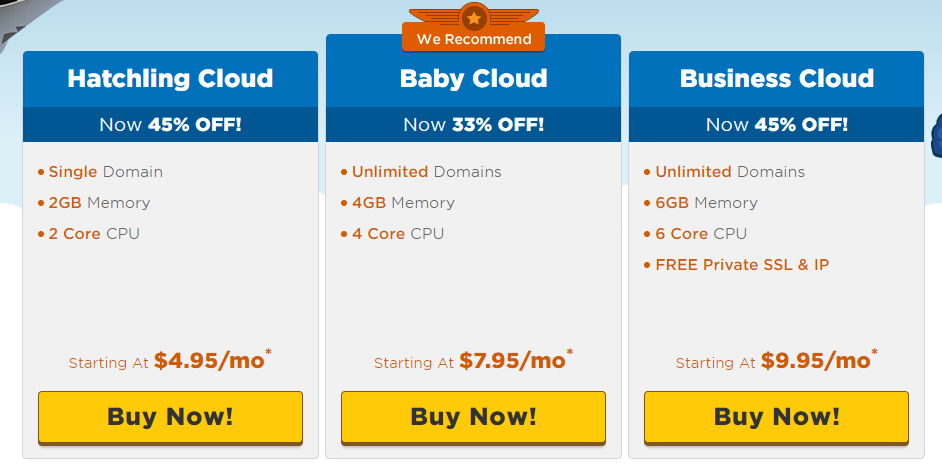Screen dimensions: 942x465
Task: Select the Business Cloud plan header
Action: [x=776, y=79]
